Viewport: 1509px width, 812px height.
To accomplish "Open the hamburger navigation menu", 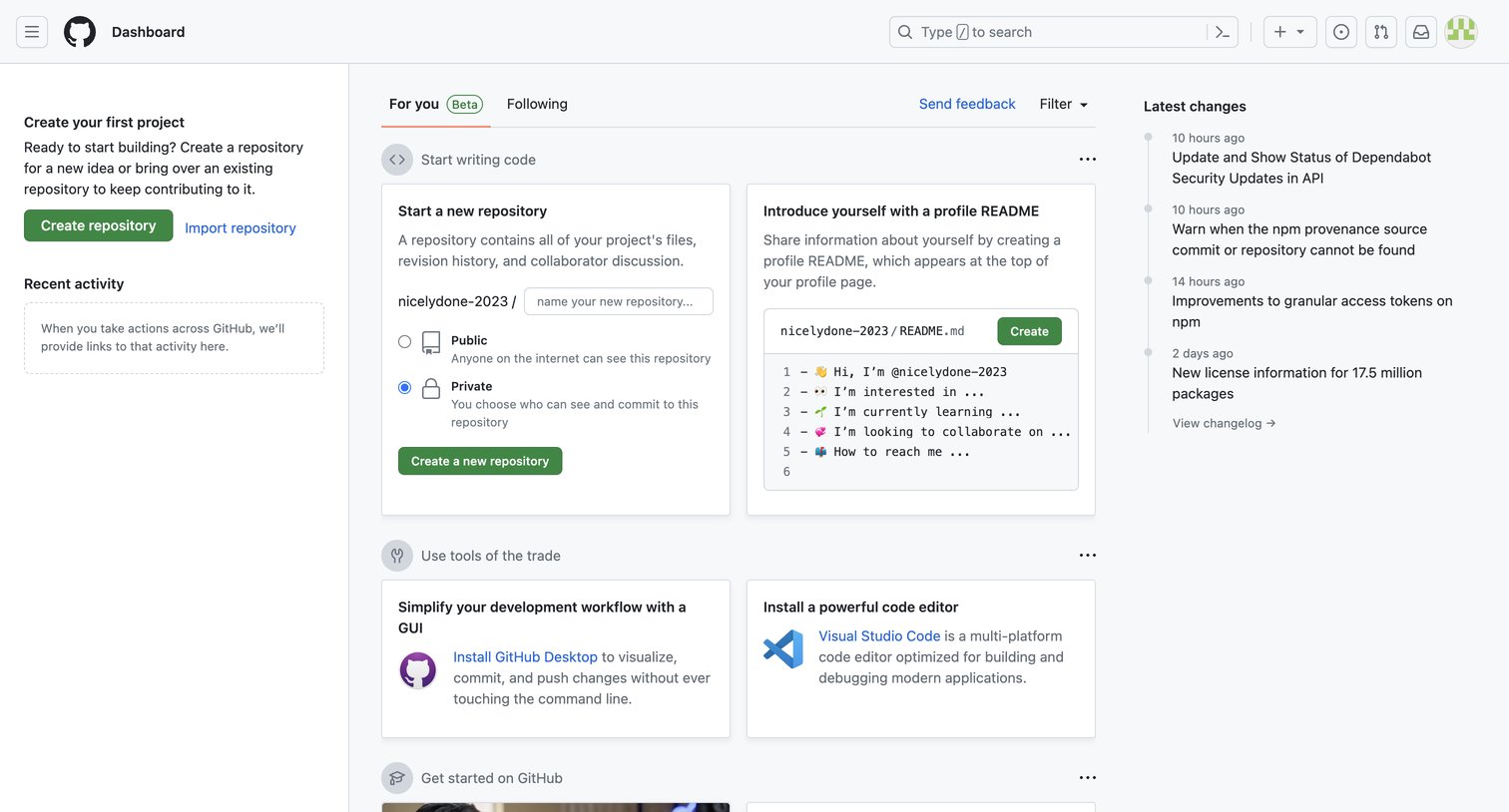I will pyautogui.click(x=32, y=32).
